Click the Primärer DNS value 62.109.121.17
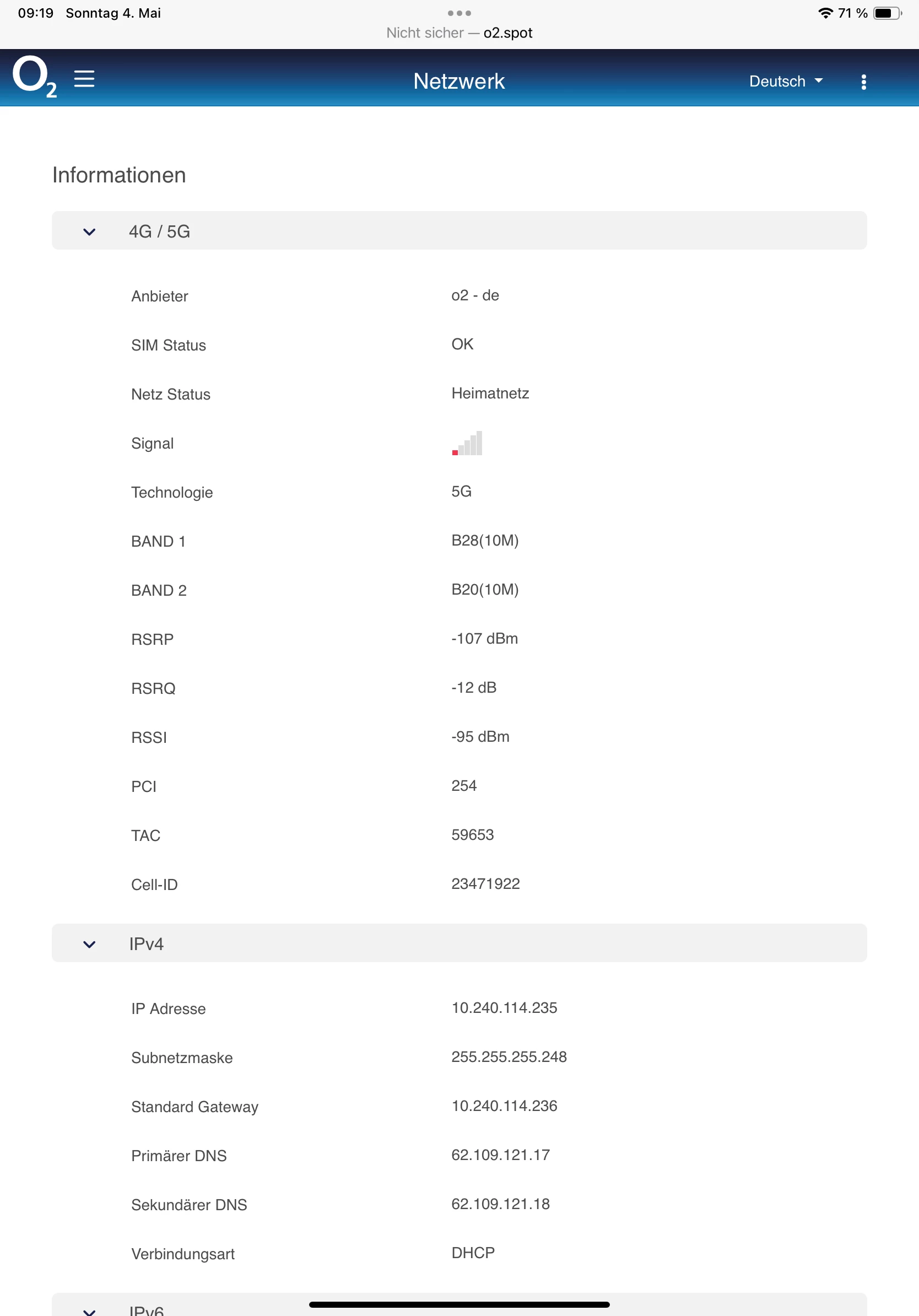This screenshot has height=1316, width=919. coord(500,1155)
